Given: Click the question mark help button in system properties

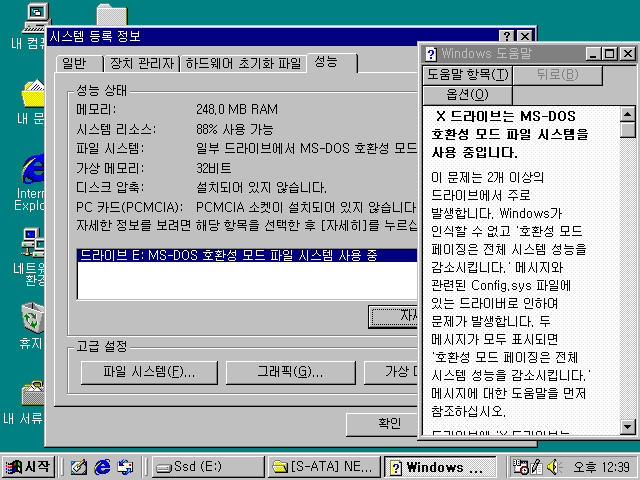Looking at the screenshot, I should 507,36.
